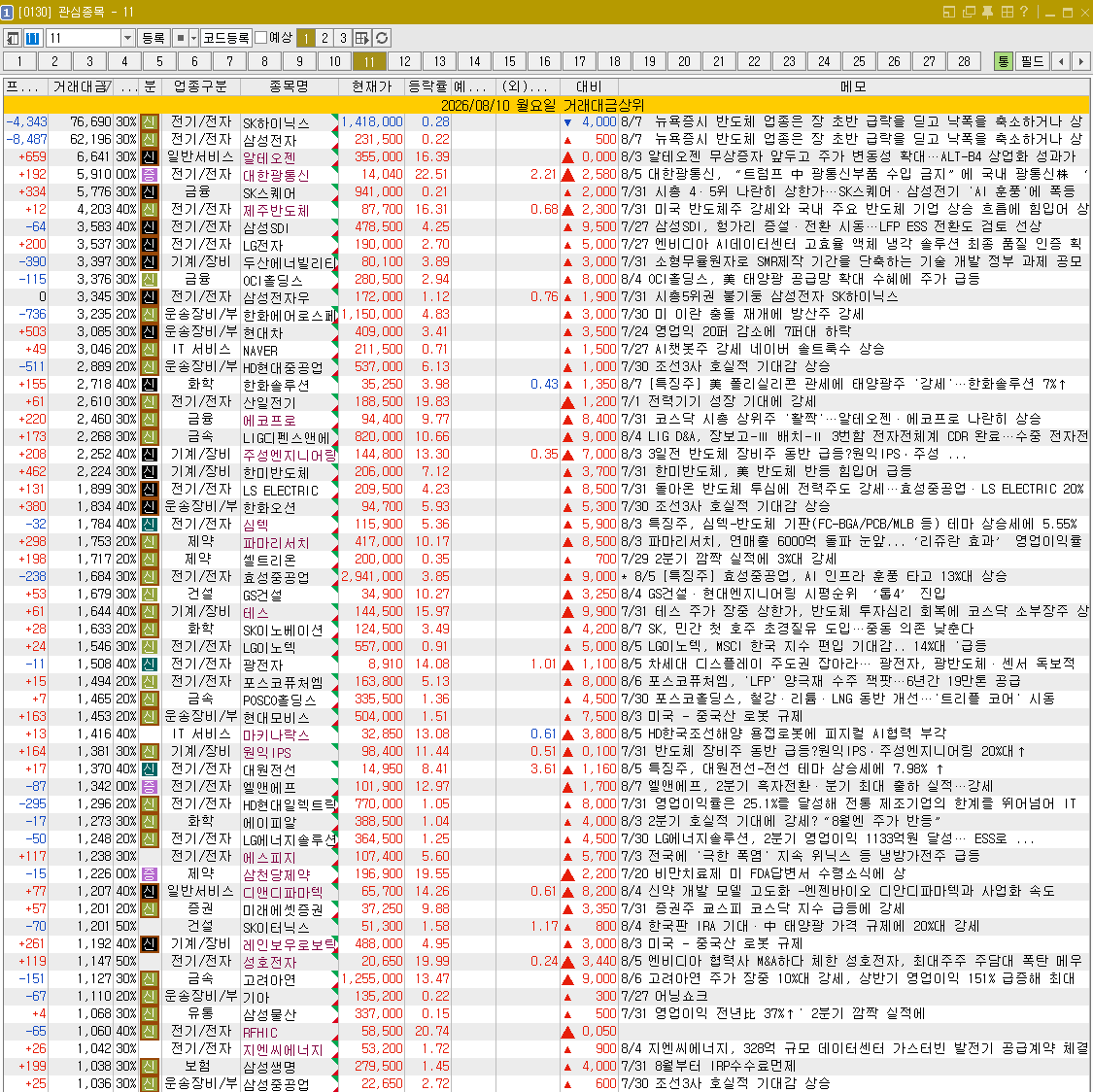Select view toggle 1 in the toolbar
Image resolution: width=1093 pixels, height=1092 pixels.
305,38
